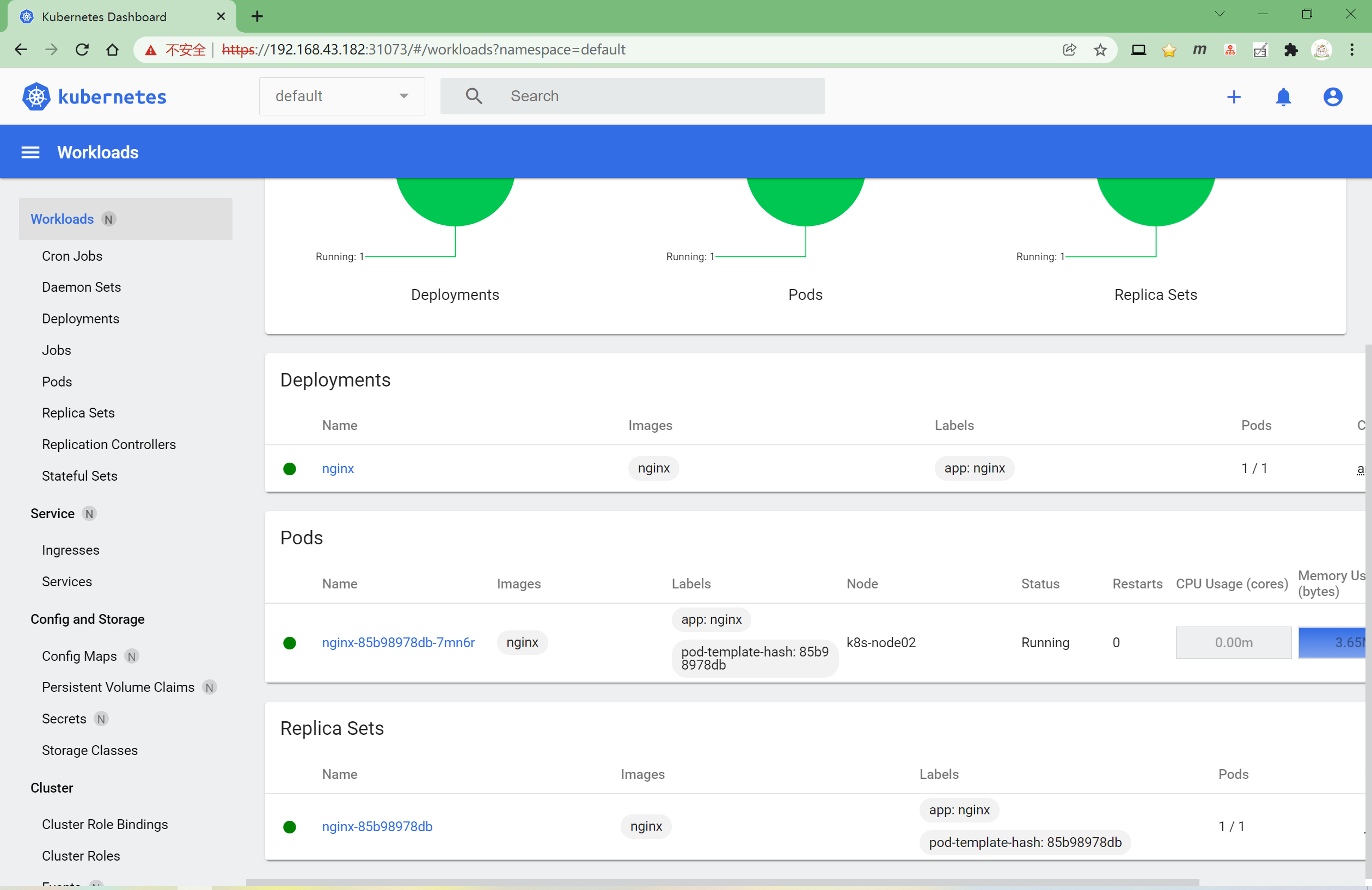Viewport: 1372px width, 890px height.
Task: Click the Kubernetes logo icon
Action: pyautogui.click(x=36, y=96)
